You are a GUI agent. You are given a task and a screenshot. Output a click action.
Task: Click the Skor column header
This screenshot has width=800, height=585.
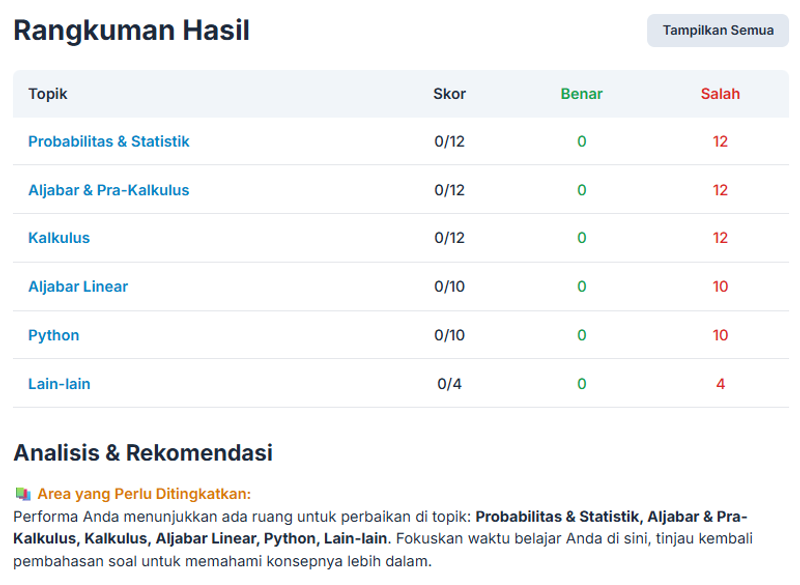pyautogui.click(x=449, y=94)
